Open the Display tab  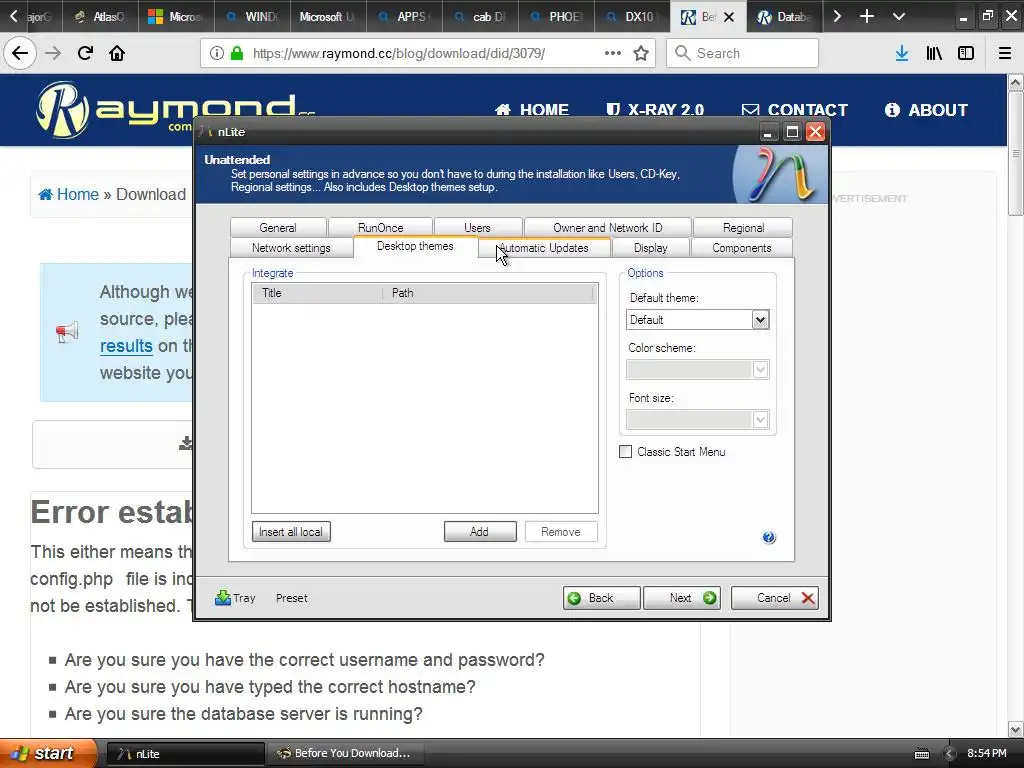pos(650,248)
